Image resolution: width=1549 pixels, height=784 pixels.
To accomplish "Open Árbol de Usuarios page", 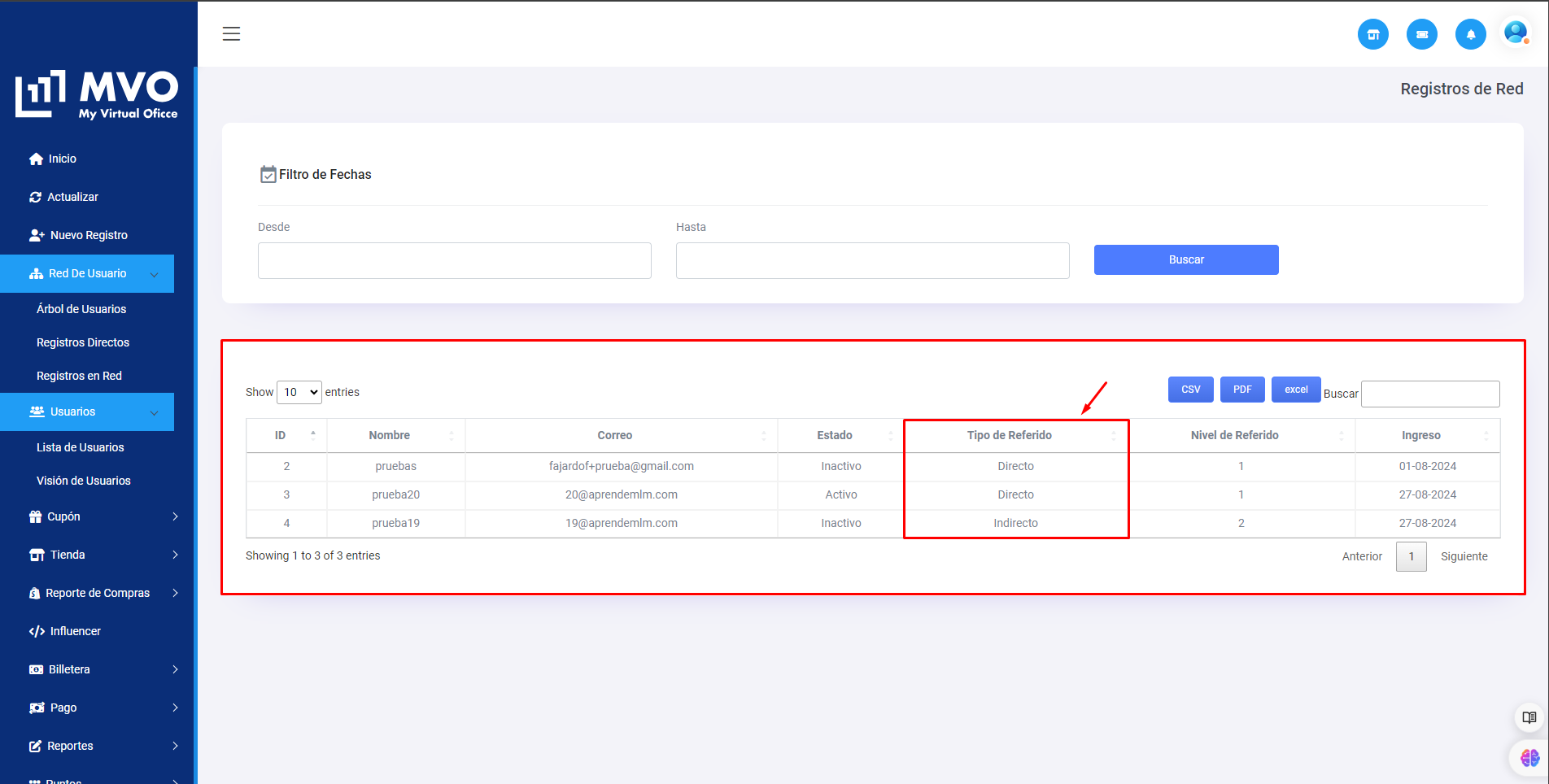I will 81,309.
